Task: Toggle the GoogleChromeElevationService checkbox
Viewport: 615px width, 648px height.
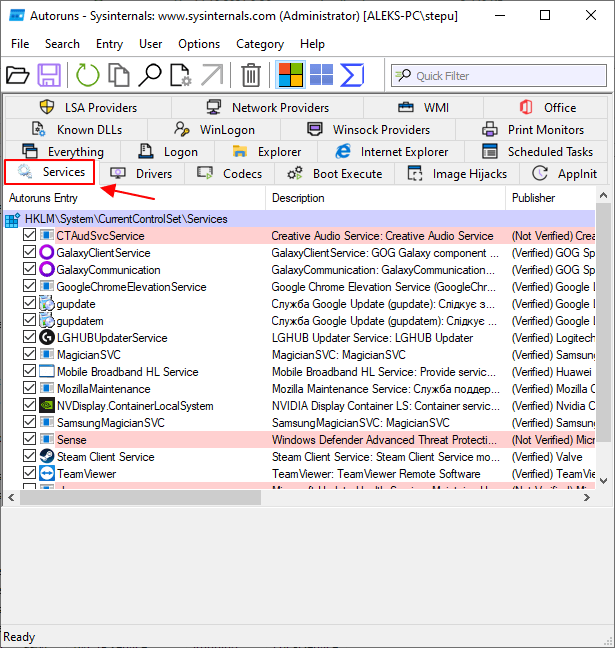Action: point(29,286)
